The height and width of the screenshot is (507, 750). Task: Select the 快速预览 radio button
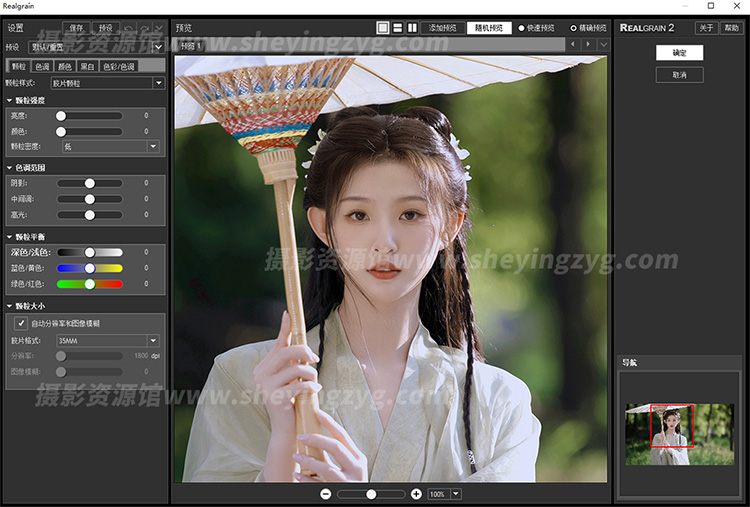pyautogui.click(x=521, y=28)
